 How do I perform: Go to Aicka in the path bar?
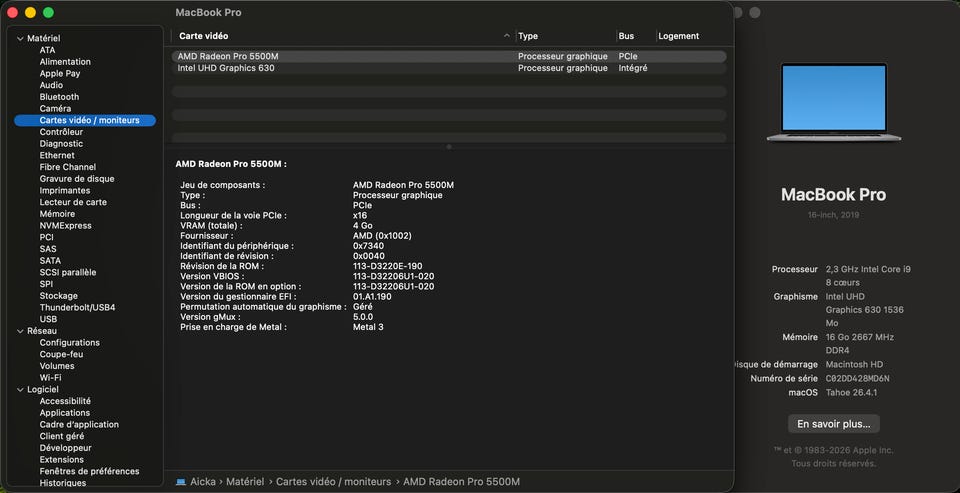[203, 482]
